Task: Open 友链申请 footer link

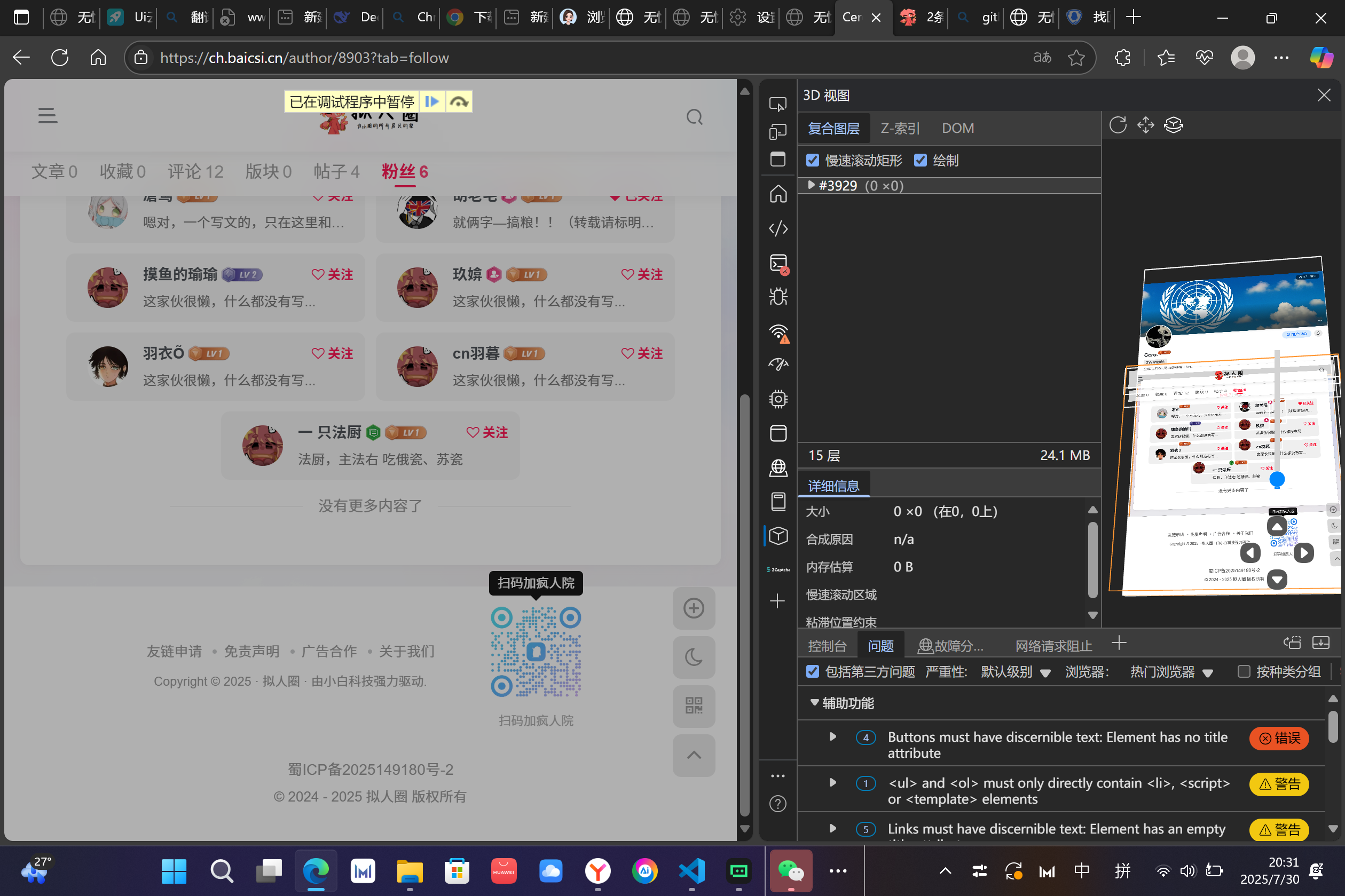Action: click(174, 652)
